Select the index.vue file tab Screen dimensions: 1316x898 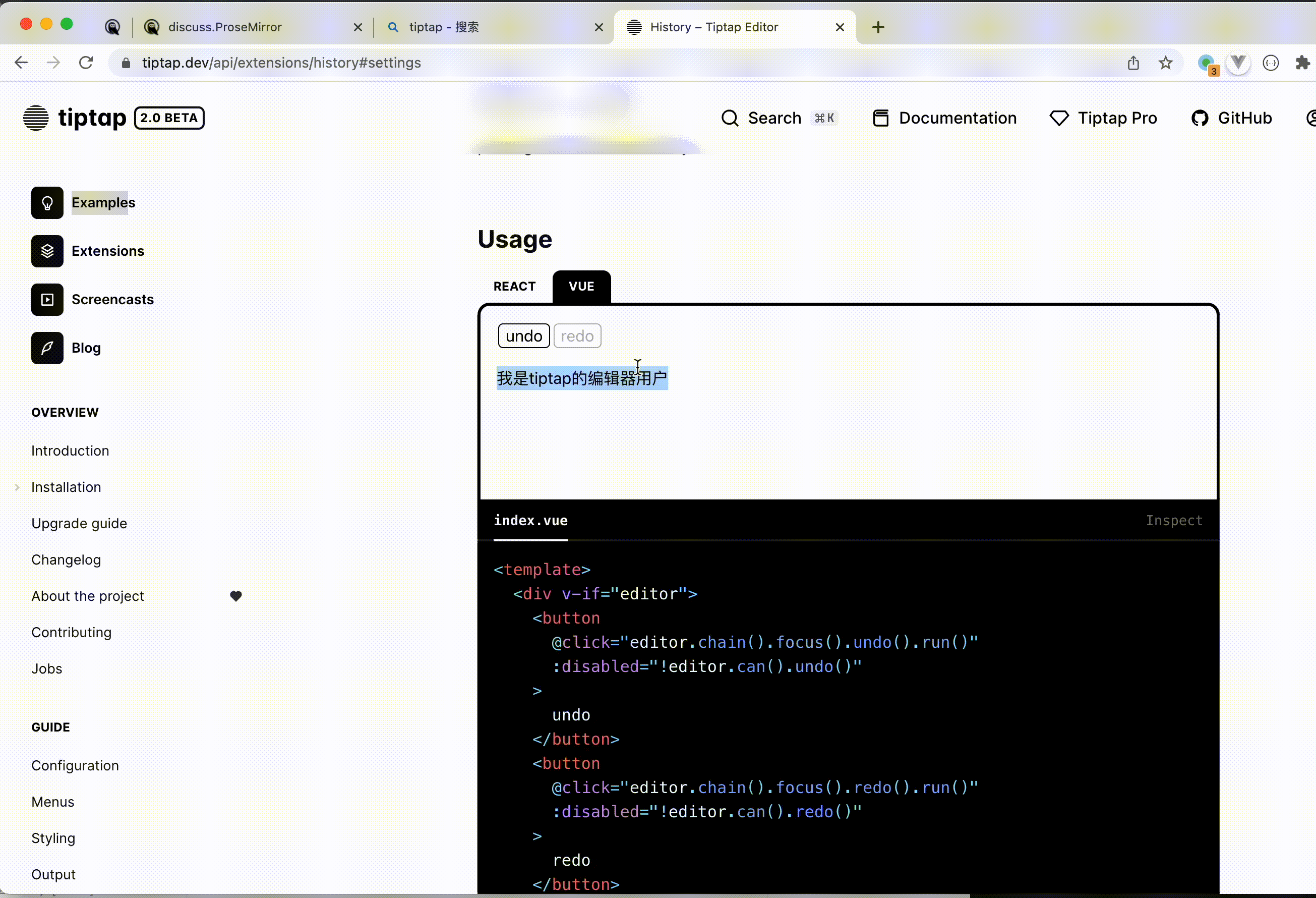tap(530, 521)
